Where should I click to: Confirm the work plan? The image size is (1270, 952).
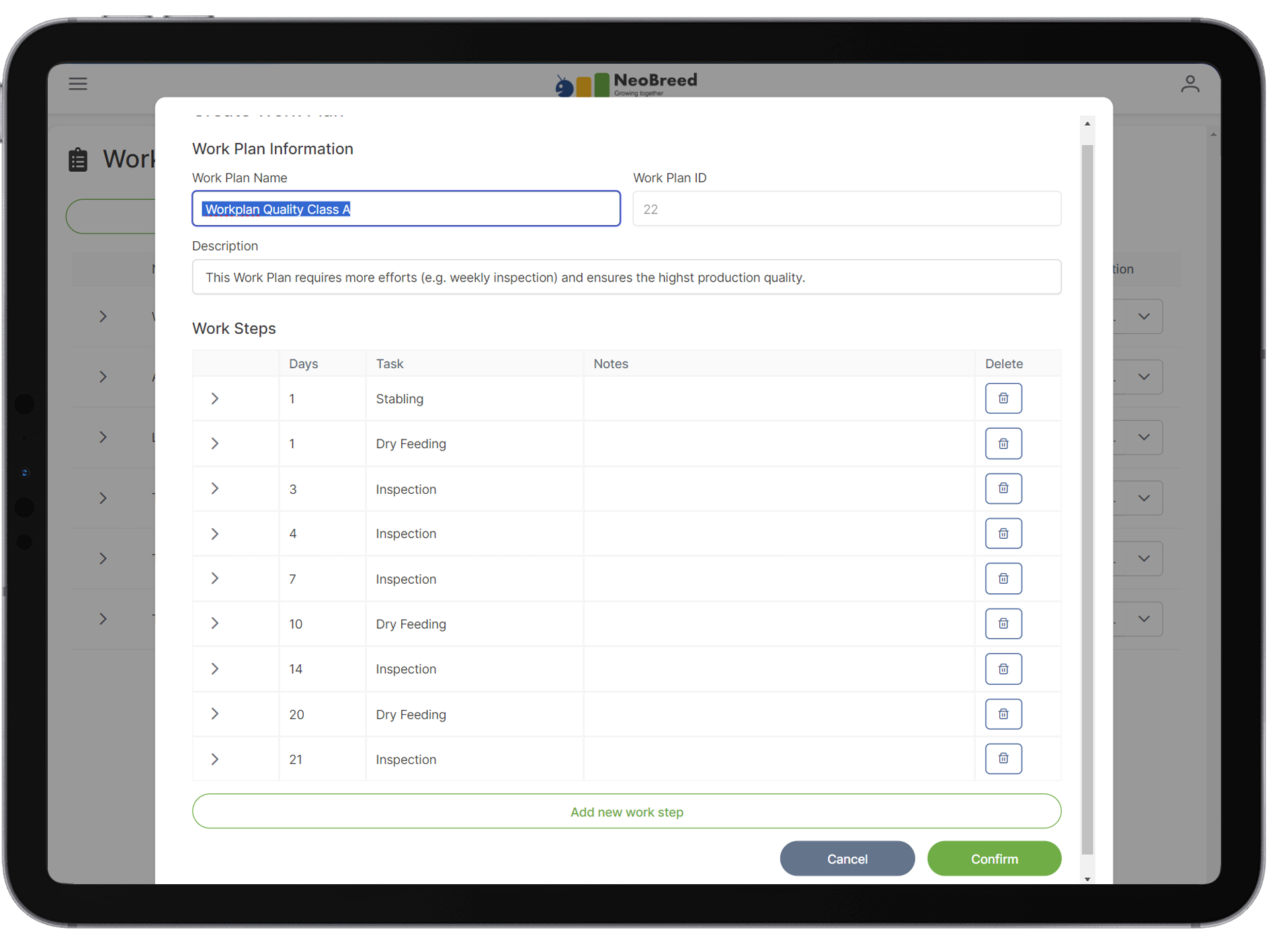(994, 859)
